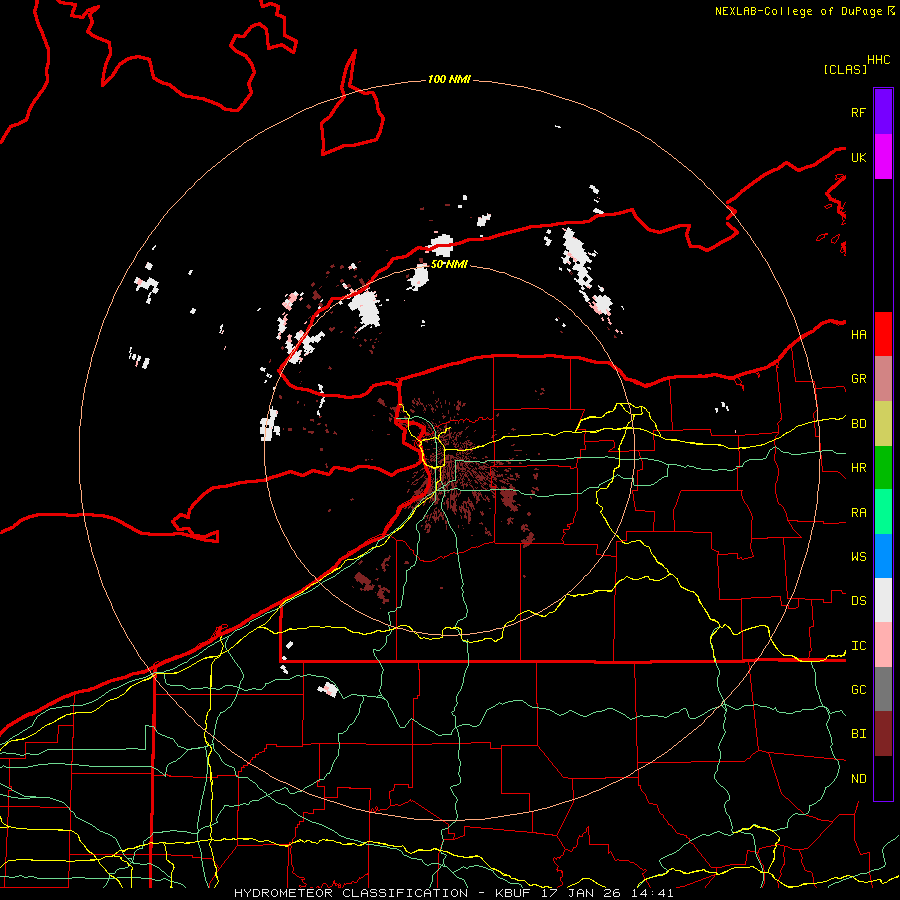Image resolution: width=900 pixels, height=900 pixels.
Task: Click the WS legend label
Action: [858, 557]
